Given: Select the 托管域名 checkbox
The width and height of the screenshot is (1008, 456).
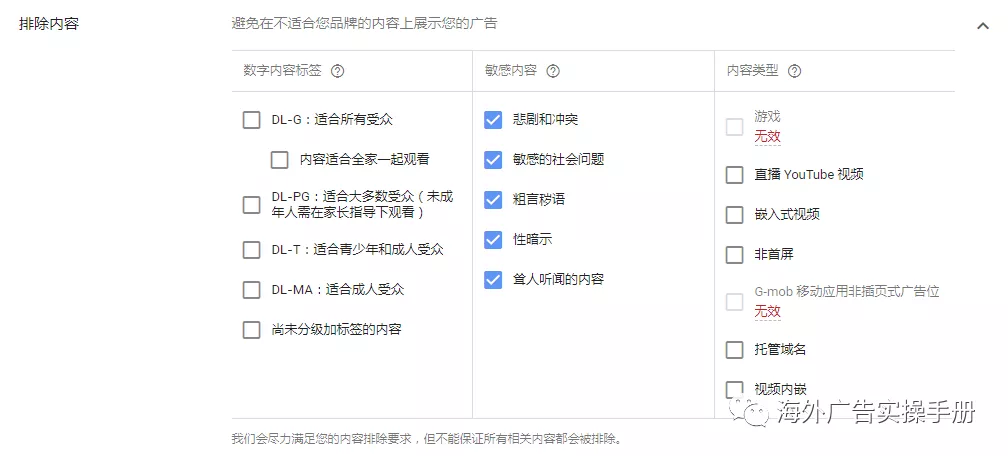Looking at the screenshot, I should [734, 349].
